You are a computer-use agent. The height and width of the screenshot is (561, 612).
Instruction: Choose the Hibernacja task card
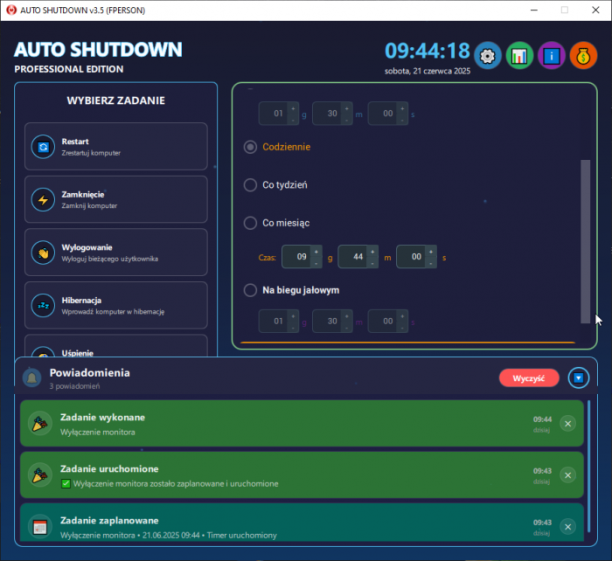pyautogui.click(x=116, y=305)
